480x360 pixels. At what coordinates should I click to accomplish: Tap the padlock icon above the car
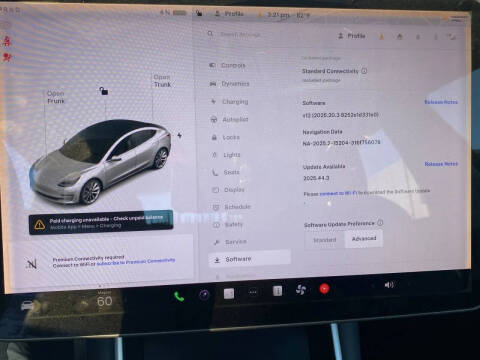104,91
